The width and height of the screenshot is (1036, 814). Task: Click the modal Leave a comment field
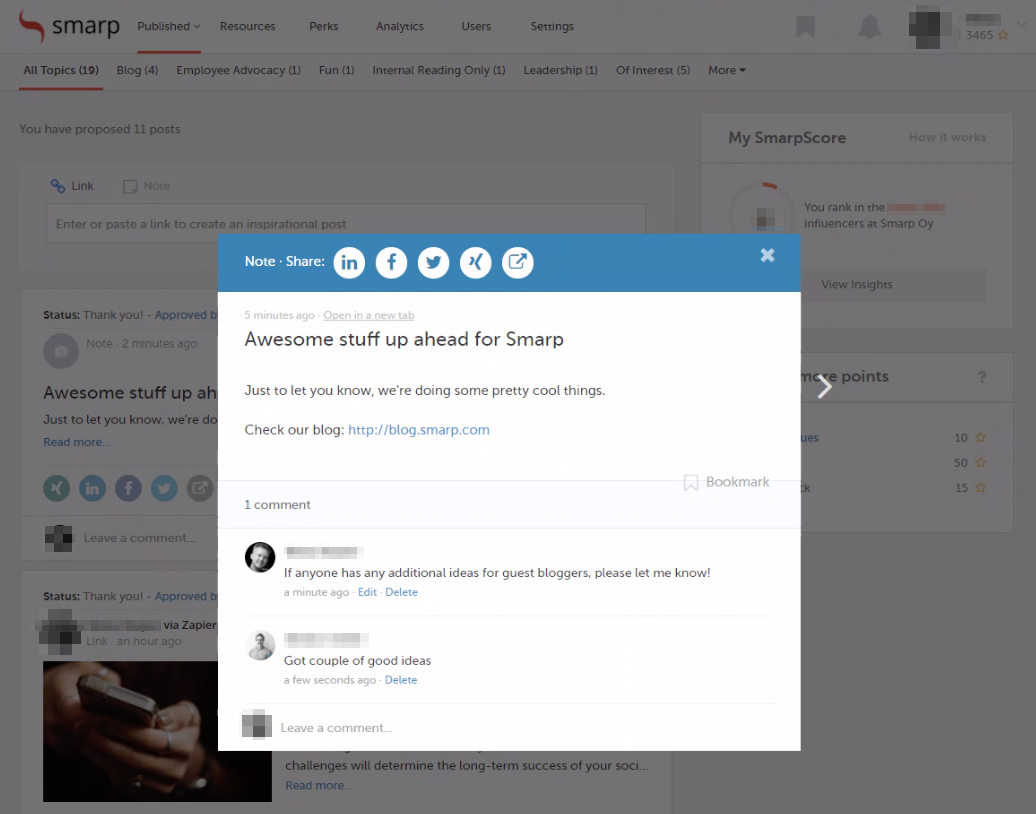[509, 727]
